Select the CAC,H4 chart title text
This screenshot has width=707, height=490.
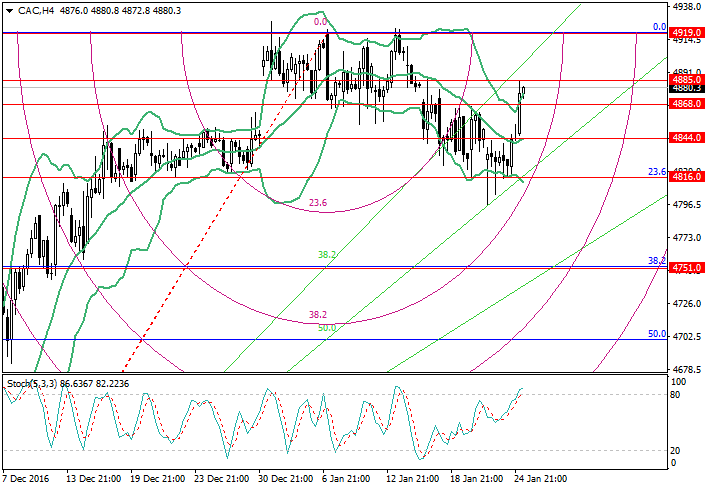36,10
